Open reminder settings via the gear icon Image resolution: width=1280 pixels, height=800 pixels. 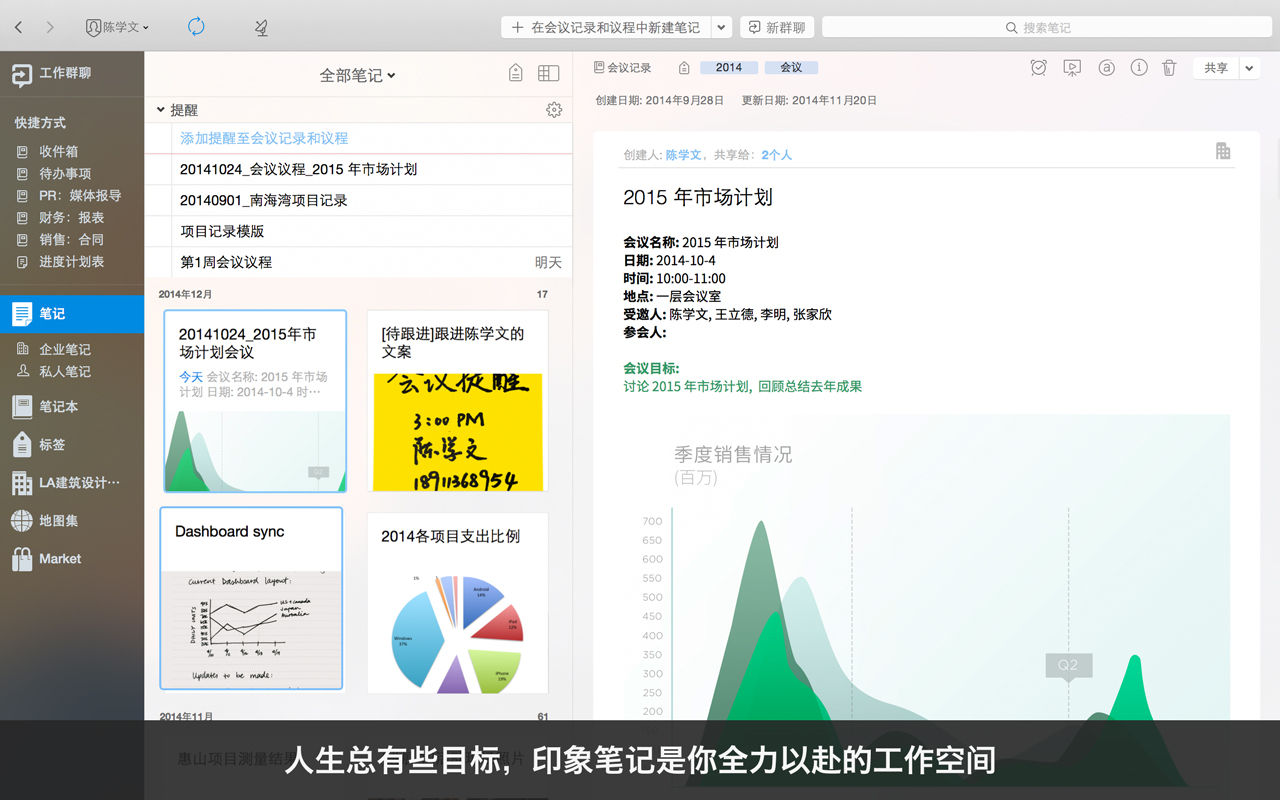[x=554, y=110]
